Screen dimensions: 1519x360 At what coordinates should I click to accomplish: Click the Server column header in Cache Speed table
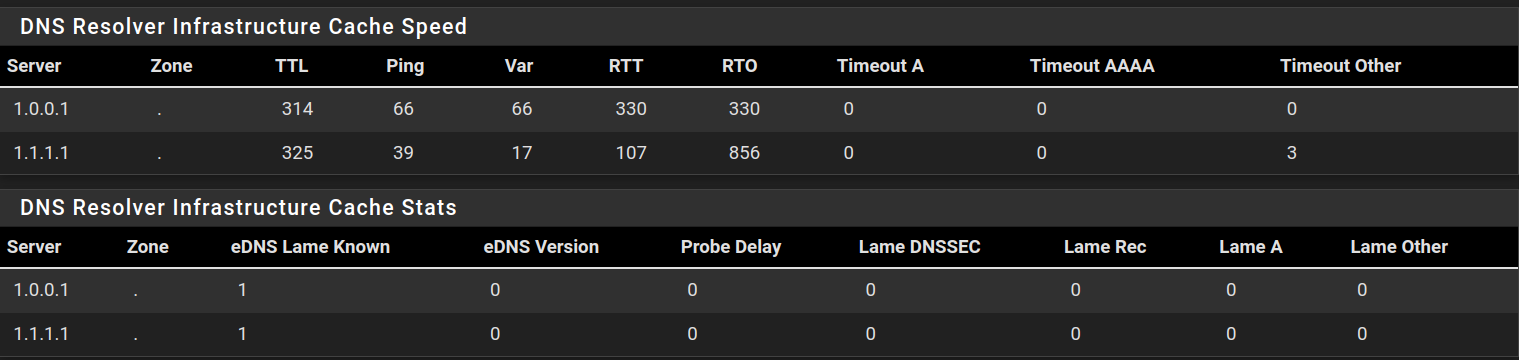click(x=34, y=66)
